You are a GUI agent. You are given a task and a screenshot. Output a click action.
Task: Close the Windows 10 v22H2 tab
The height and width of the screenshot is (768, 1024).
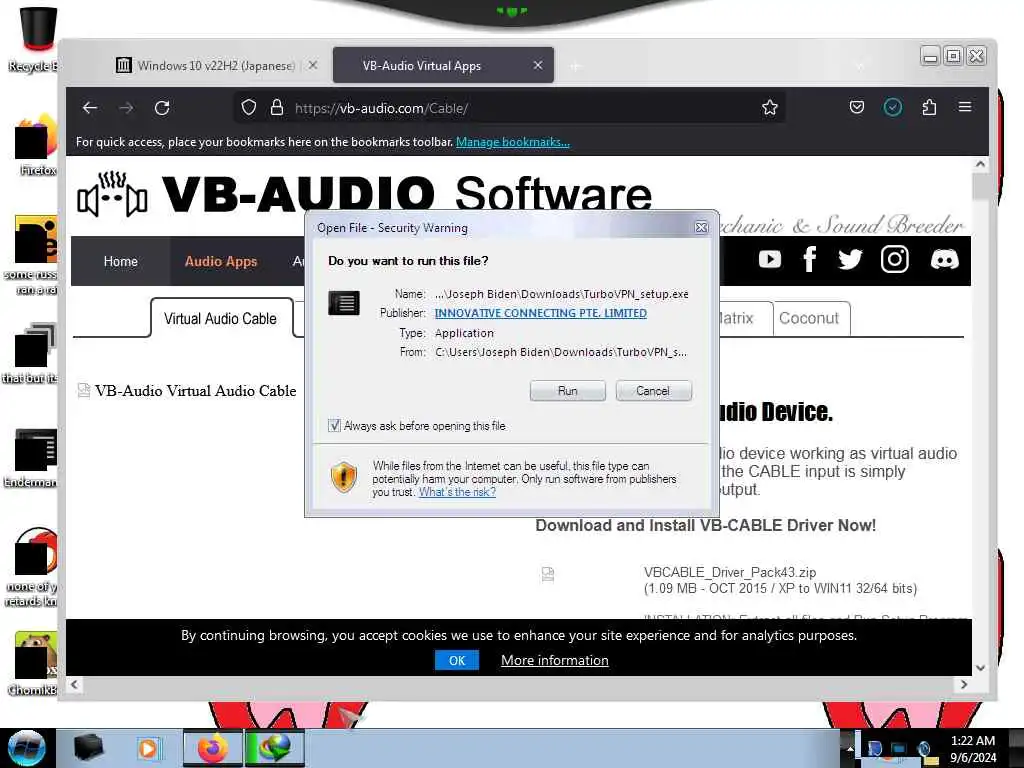pyautogui.click(x=313, y=65)
